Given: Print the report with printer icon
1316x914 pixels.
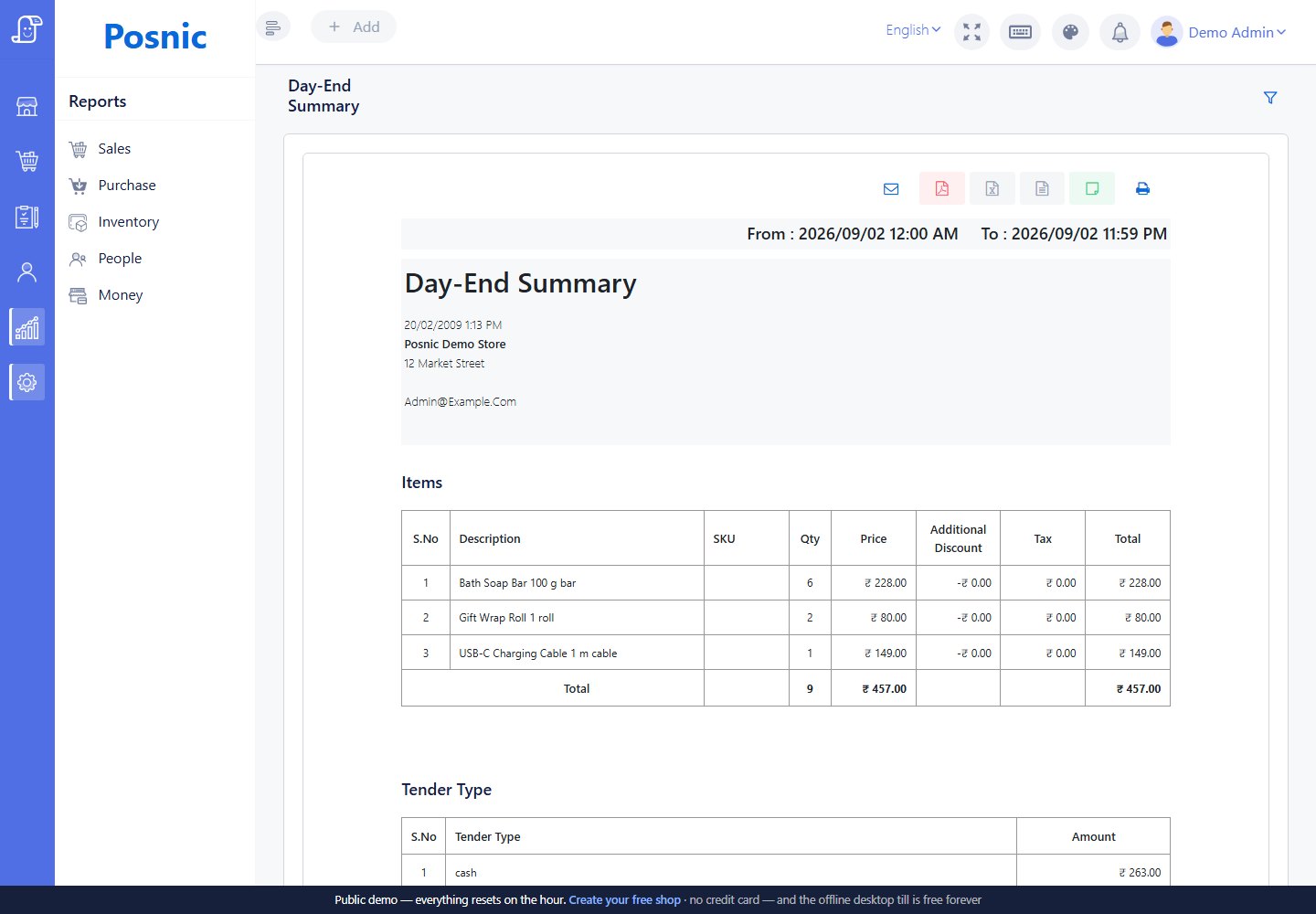Looking at the screenshot, I should (x=1142, y=188).
